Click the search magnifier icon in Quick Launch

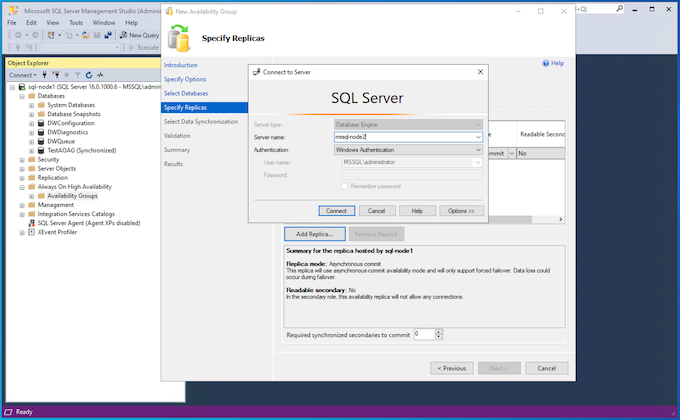tap(620, 9)
